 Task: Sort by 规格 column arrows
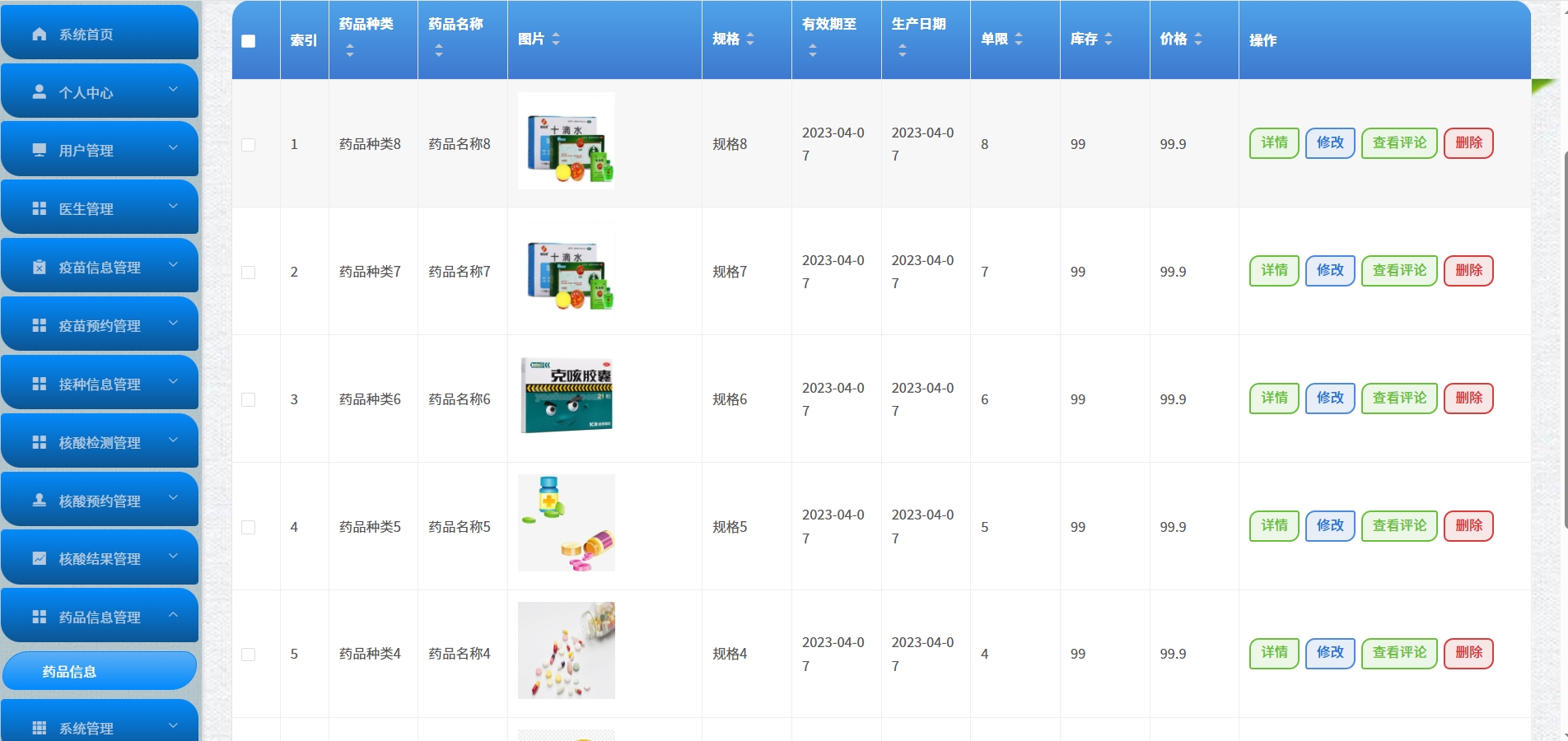750,39
